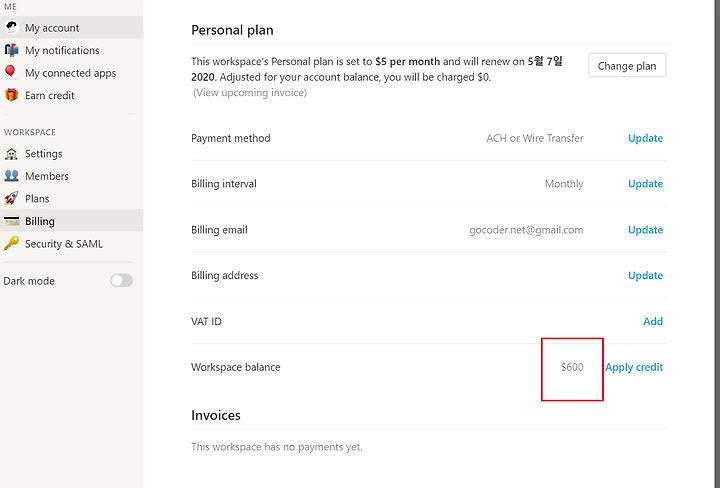Screen dimensions: 720x488
Task: Add a VAT ID
Action: (653, 321)
